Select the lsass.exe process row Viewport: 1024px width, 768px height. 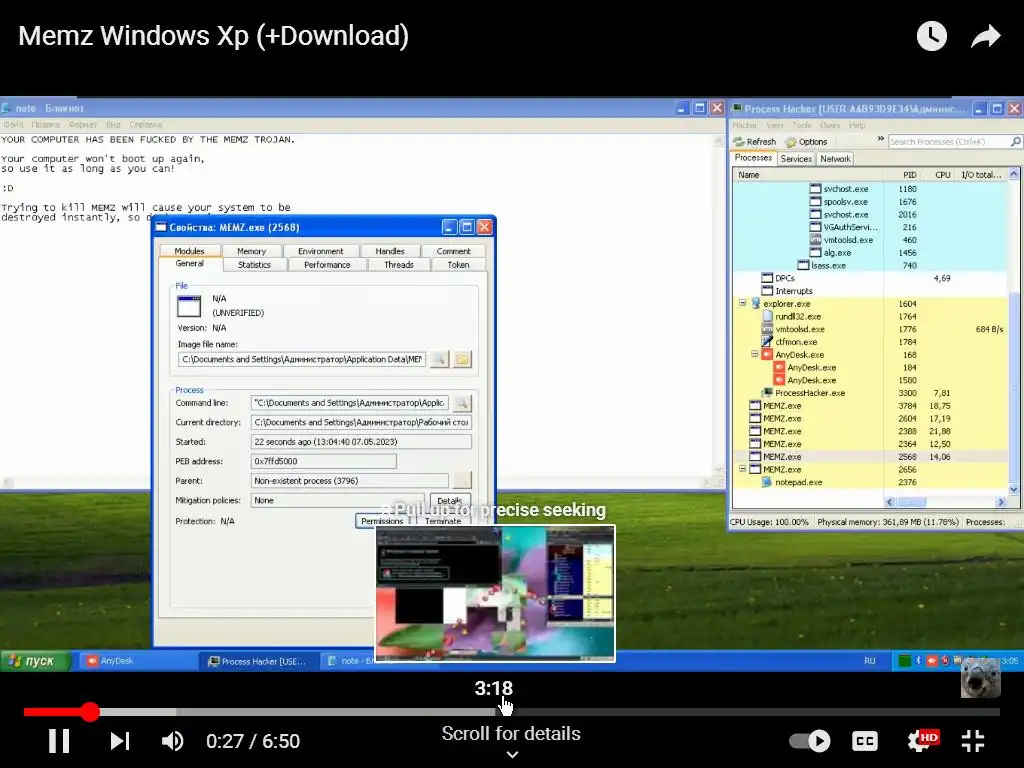pyautogui.click(x=871, y=265)
